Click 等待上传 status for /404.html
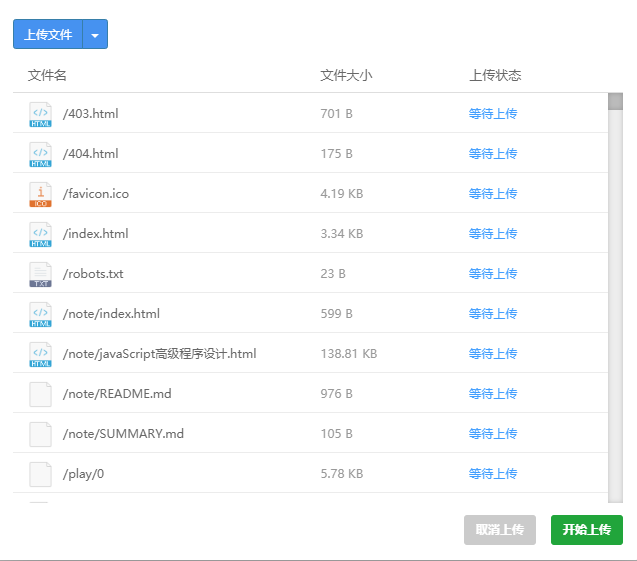 [493, 154]
